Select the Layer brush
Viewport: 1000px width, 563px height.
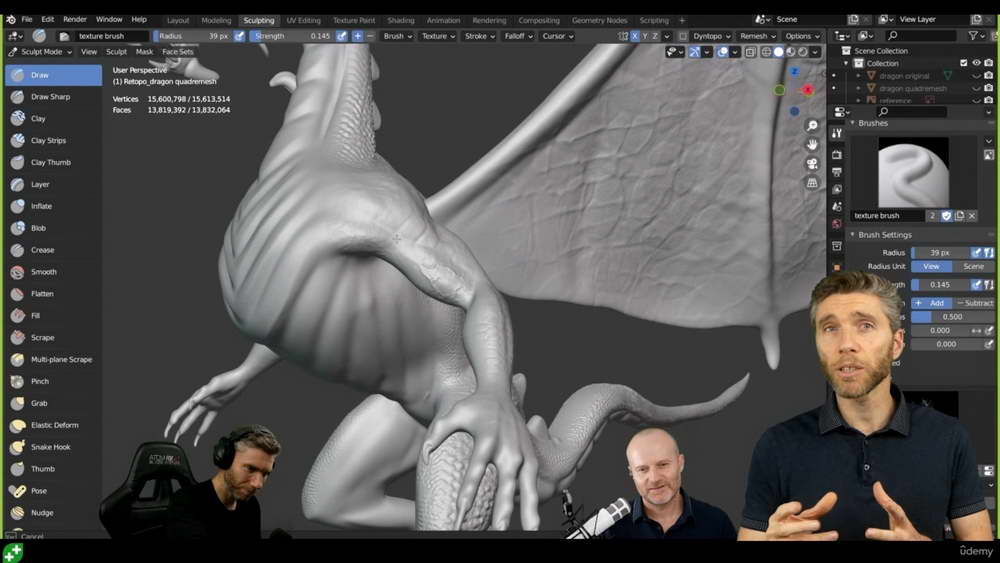54,184
